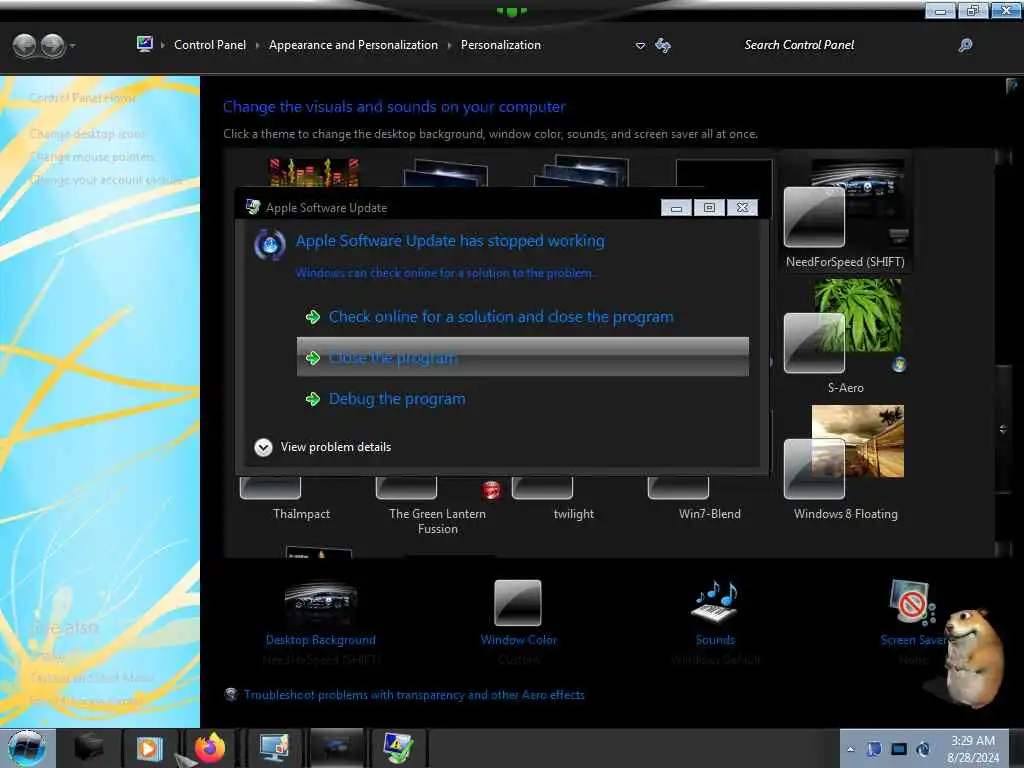Click green arrow beside Check online option
The image size is (1024, 768).
coord(313,317)
